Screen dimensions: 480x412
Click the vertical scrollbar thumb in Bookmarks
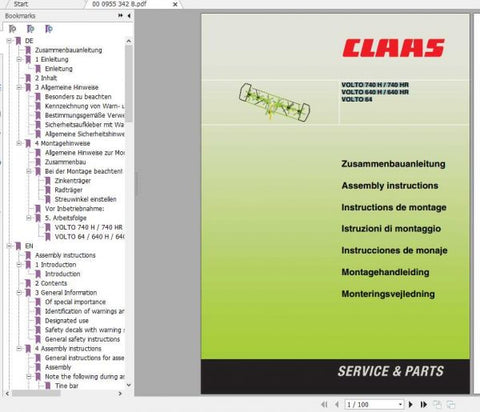click(129, 83)
